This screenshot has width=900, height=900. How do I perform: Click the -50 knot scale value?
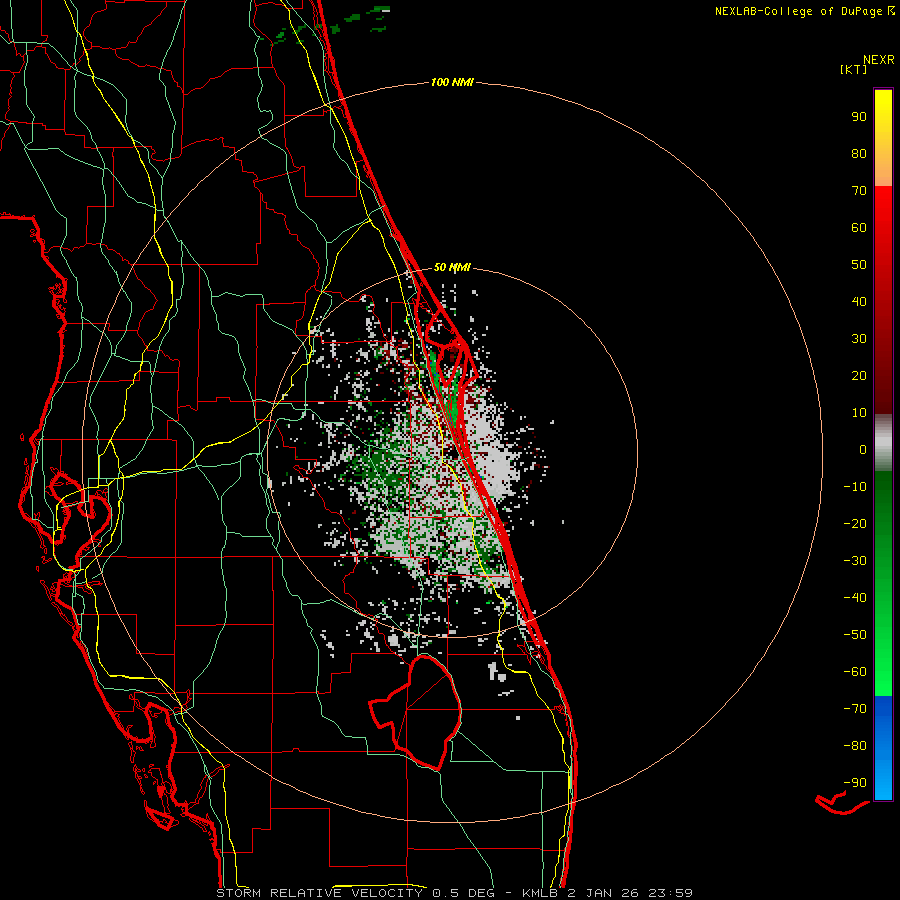click(x=855, y=635)
